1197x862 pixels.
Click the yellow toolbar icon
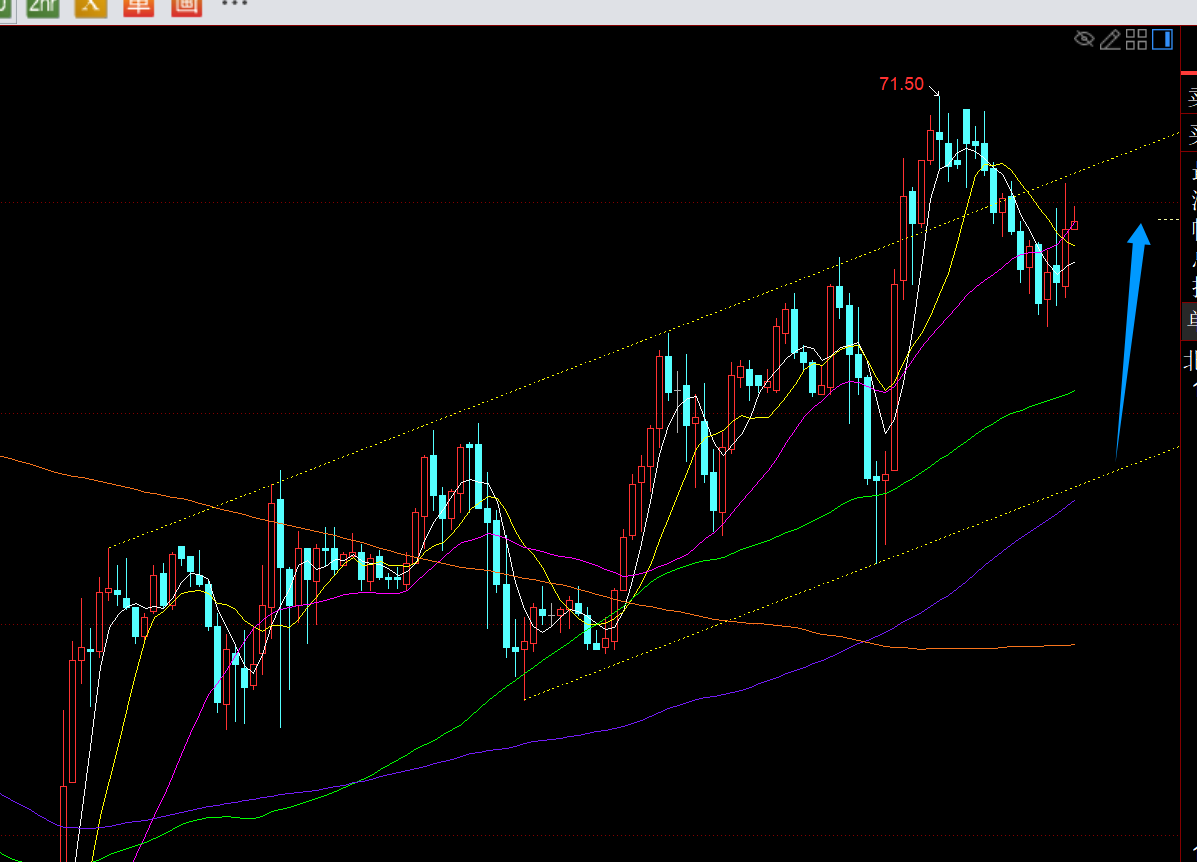pos(91,7)
